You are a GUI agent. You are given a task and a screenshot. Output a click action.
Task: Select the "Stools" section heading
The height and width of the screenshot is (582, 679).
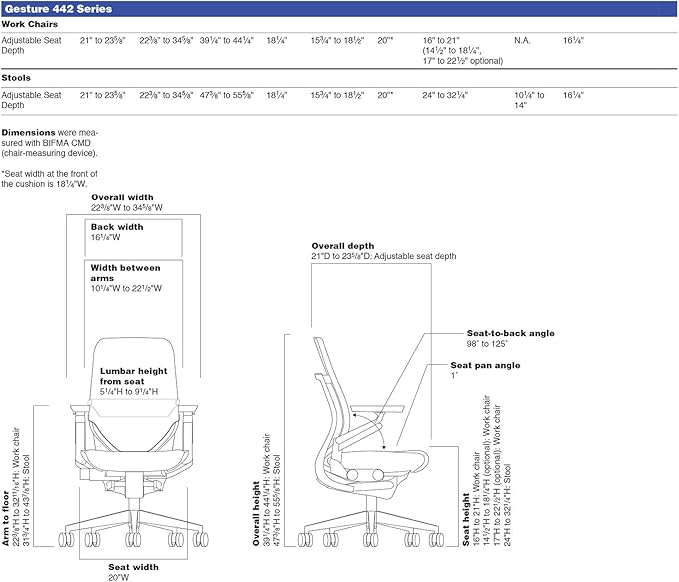point(16,78)
